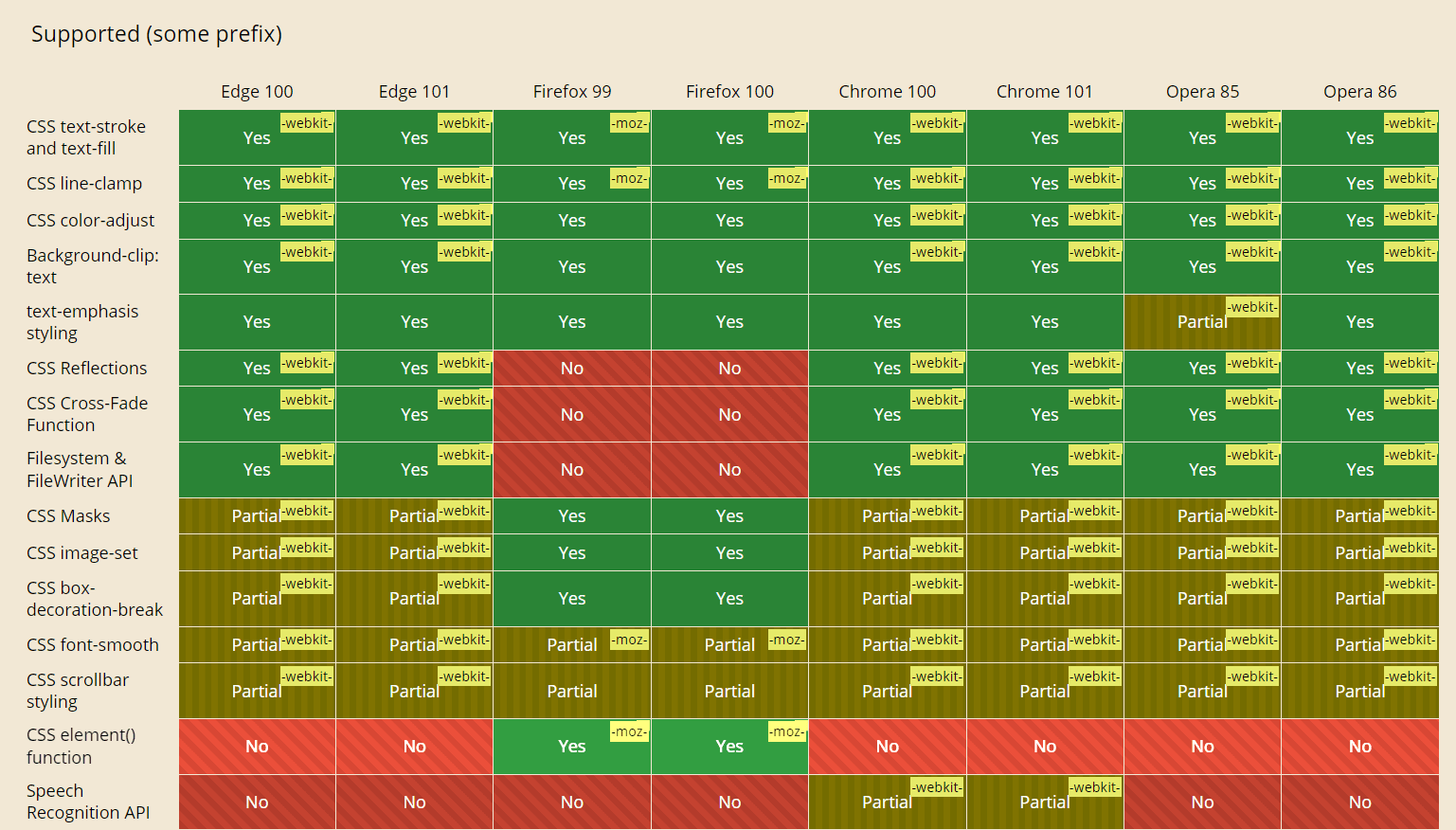Open the CSS Masks feature label
1456x830 pixels.
click(x=68, y=515)
